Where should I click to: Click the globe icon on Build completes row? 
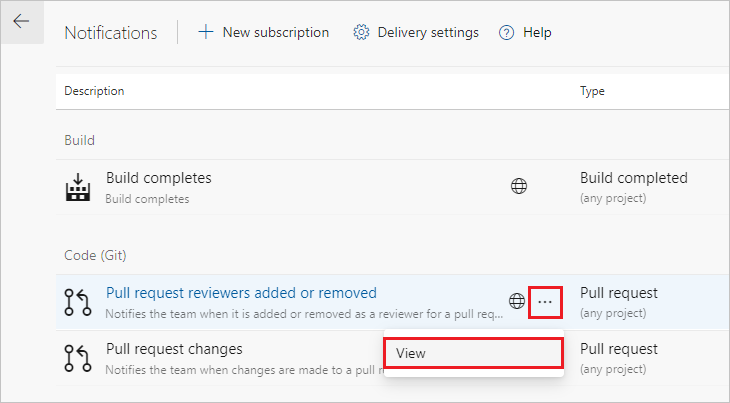518,186
